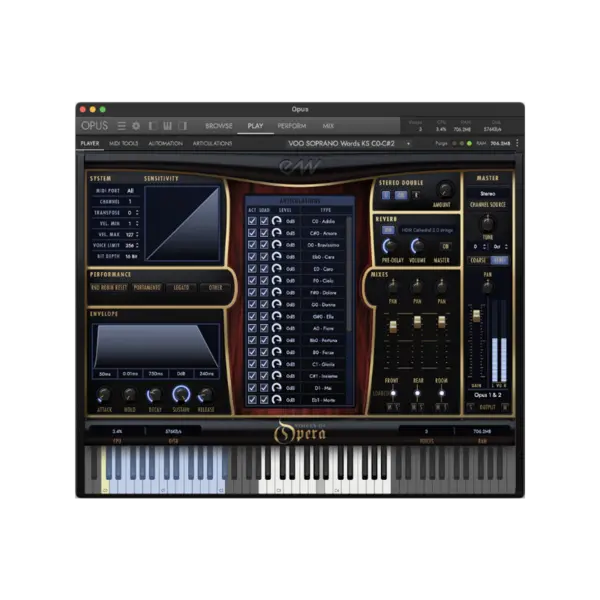Screen dimensions: 600x600
Task: Switch to the Browse tab
Action: point(219,126)
